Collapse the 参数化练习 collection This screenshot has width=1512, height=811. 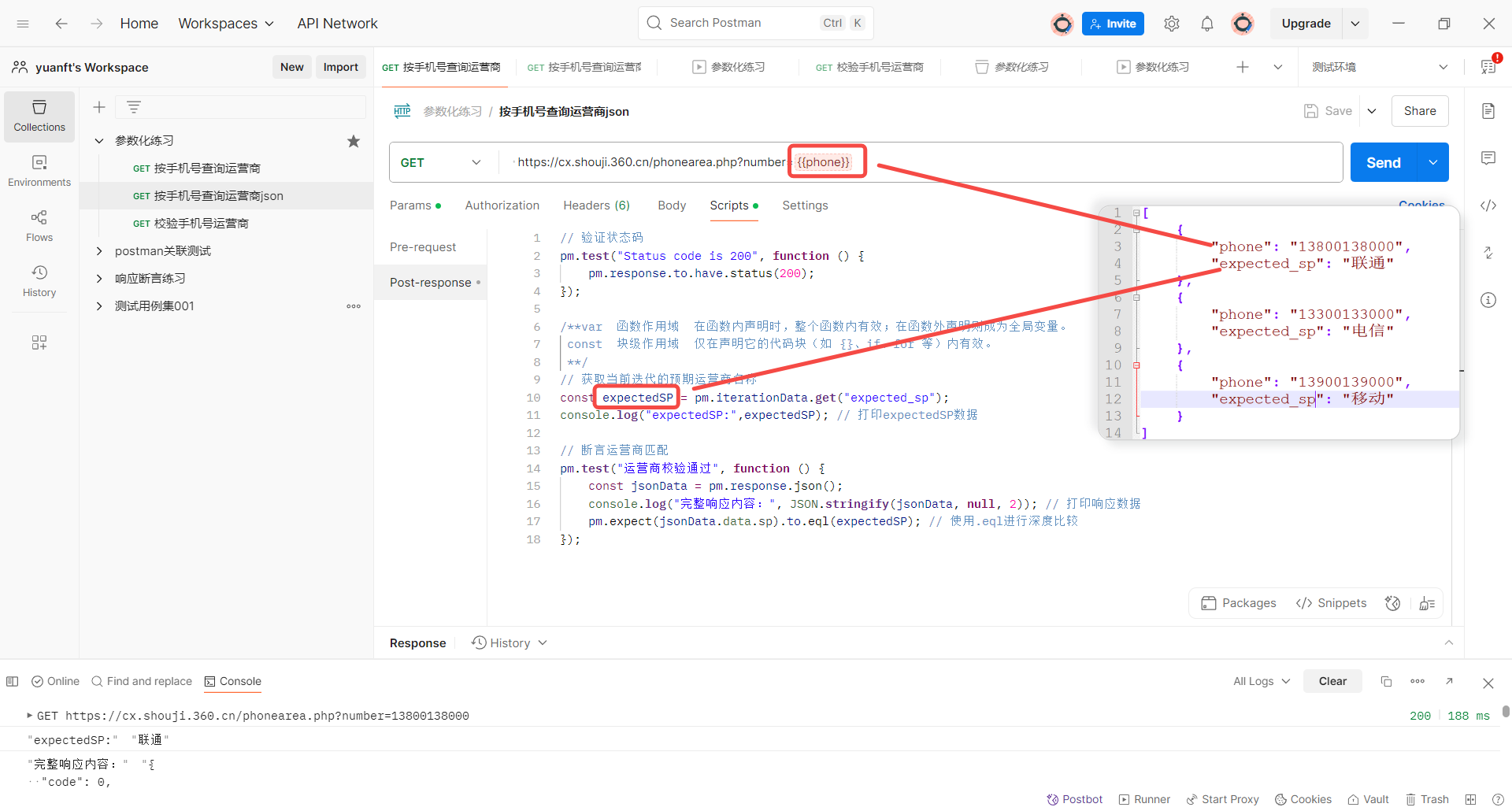tap(99, 141)
